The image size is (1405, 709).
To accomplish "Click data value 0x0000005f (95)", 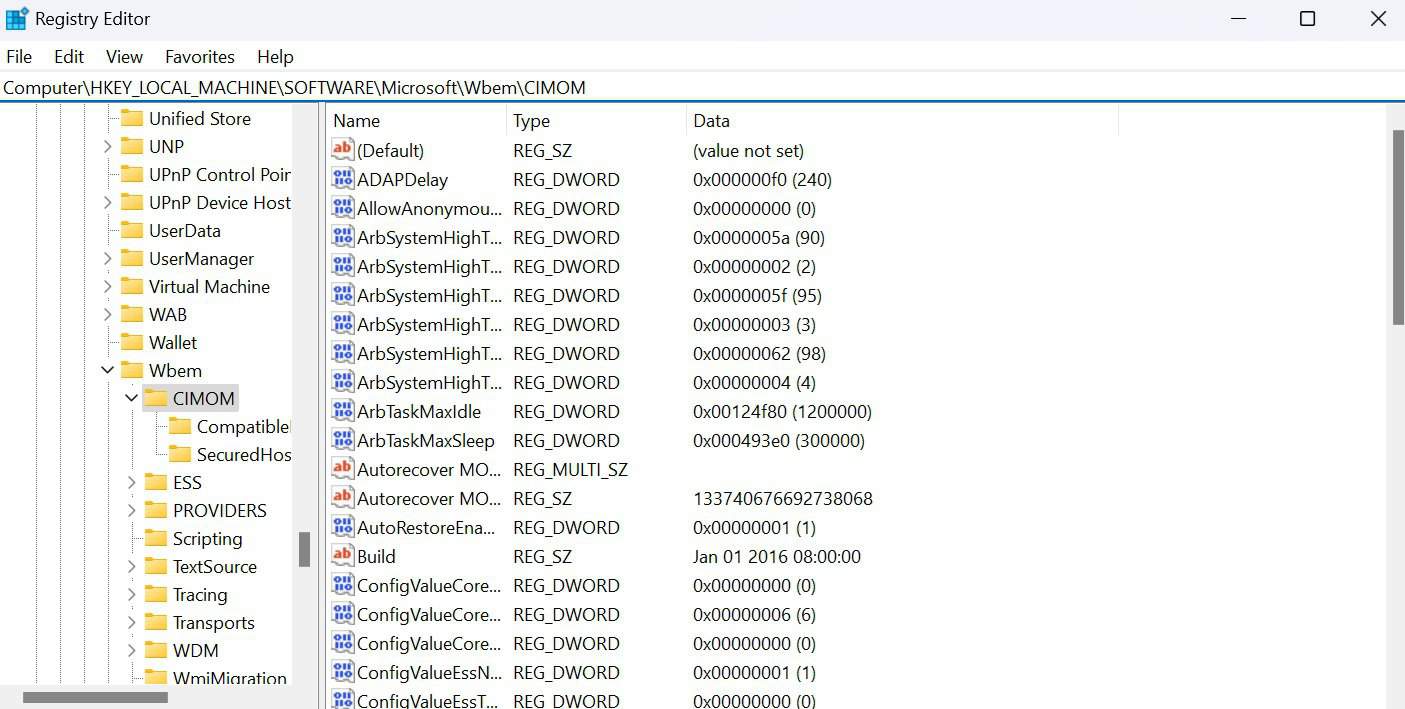I will (757, 295).
